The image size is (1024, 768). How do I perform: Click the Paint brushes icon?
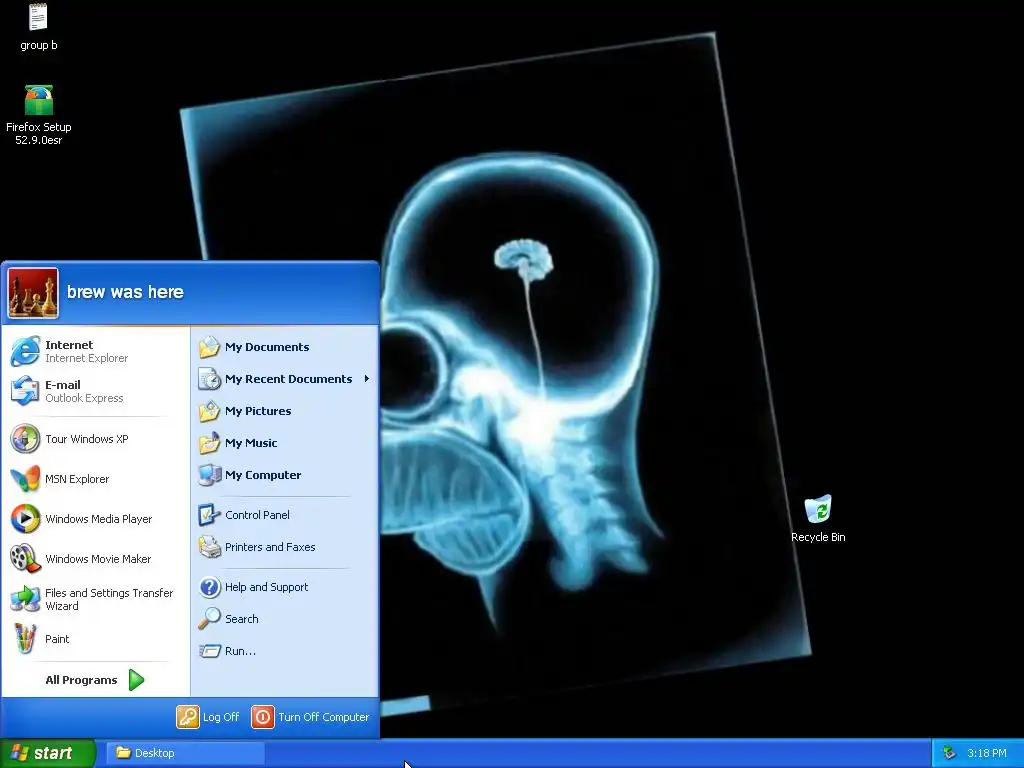click(25, 639)
